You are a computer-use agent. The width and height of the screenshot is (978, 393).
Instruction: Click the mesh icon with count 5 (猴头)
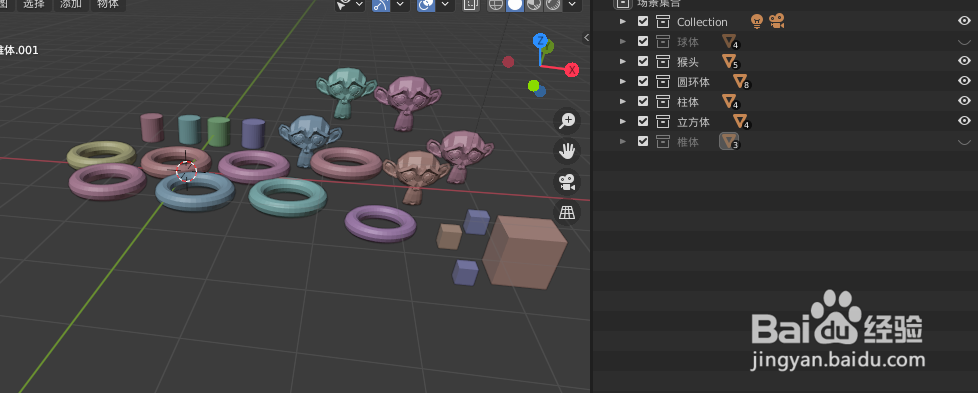pyautogui.click(x=730, y=62)
